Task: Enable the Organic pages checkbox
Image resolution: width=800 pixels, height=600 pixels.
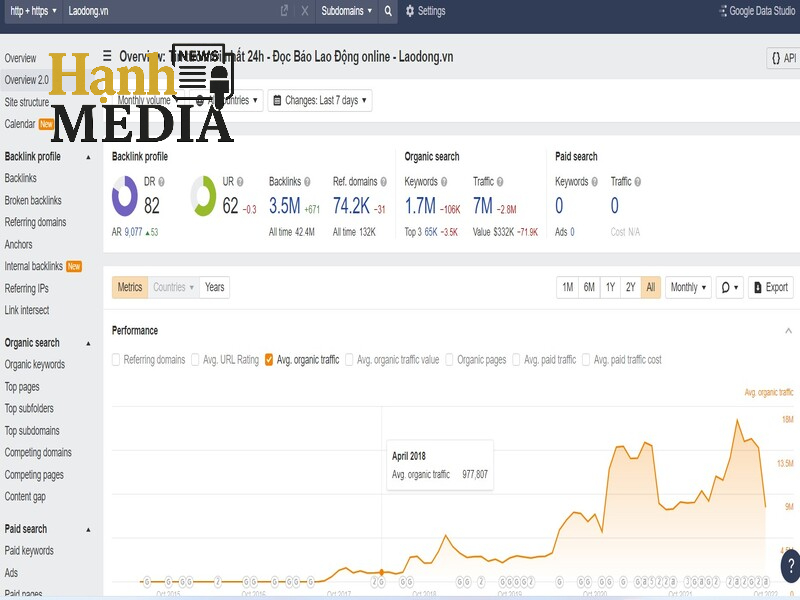Action: (x=449, y=360)
